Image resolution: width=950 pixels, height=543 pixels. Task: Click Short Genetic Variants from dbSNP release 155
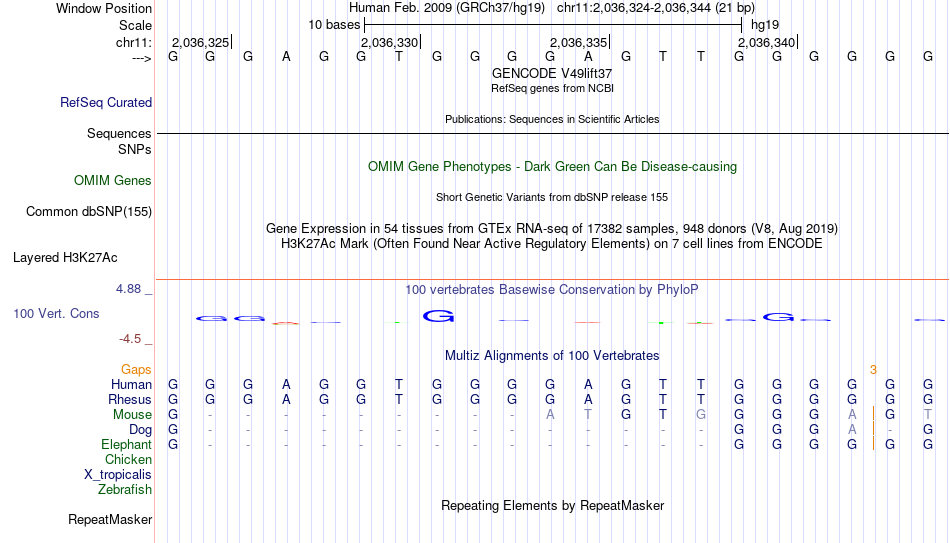552,198
